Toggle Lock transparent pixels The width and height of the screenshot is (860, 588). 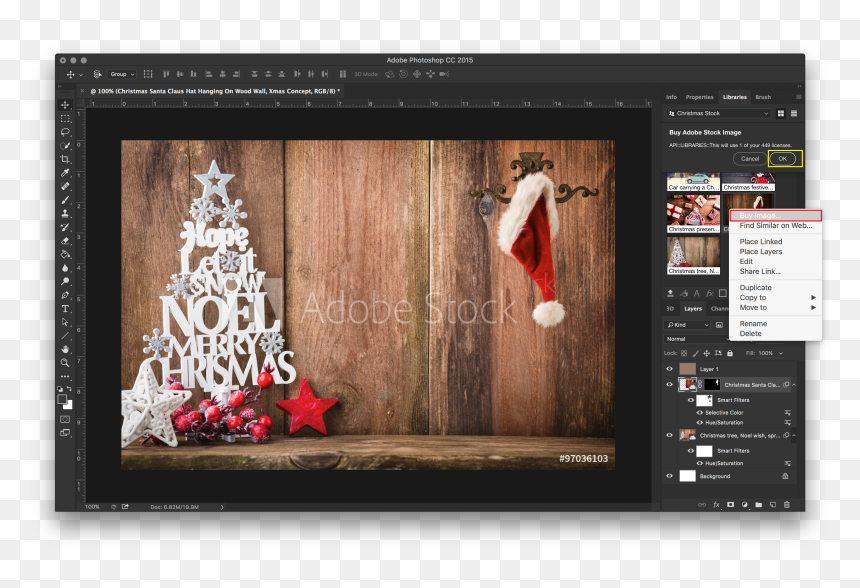tap(684, 353)
